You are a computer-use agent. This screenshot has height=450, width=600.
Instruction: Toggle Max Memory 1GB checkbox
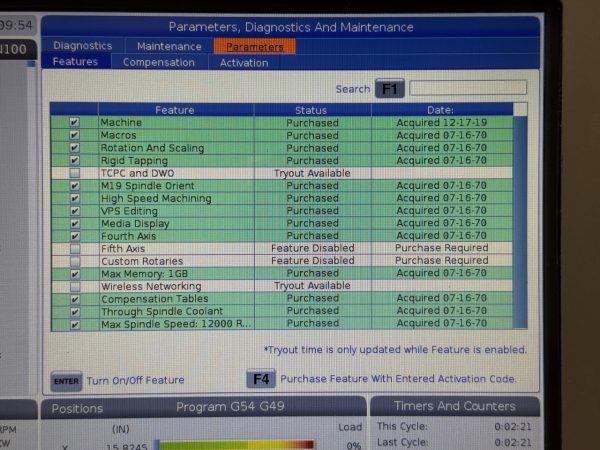click(75, 274)
